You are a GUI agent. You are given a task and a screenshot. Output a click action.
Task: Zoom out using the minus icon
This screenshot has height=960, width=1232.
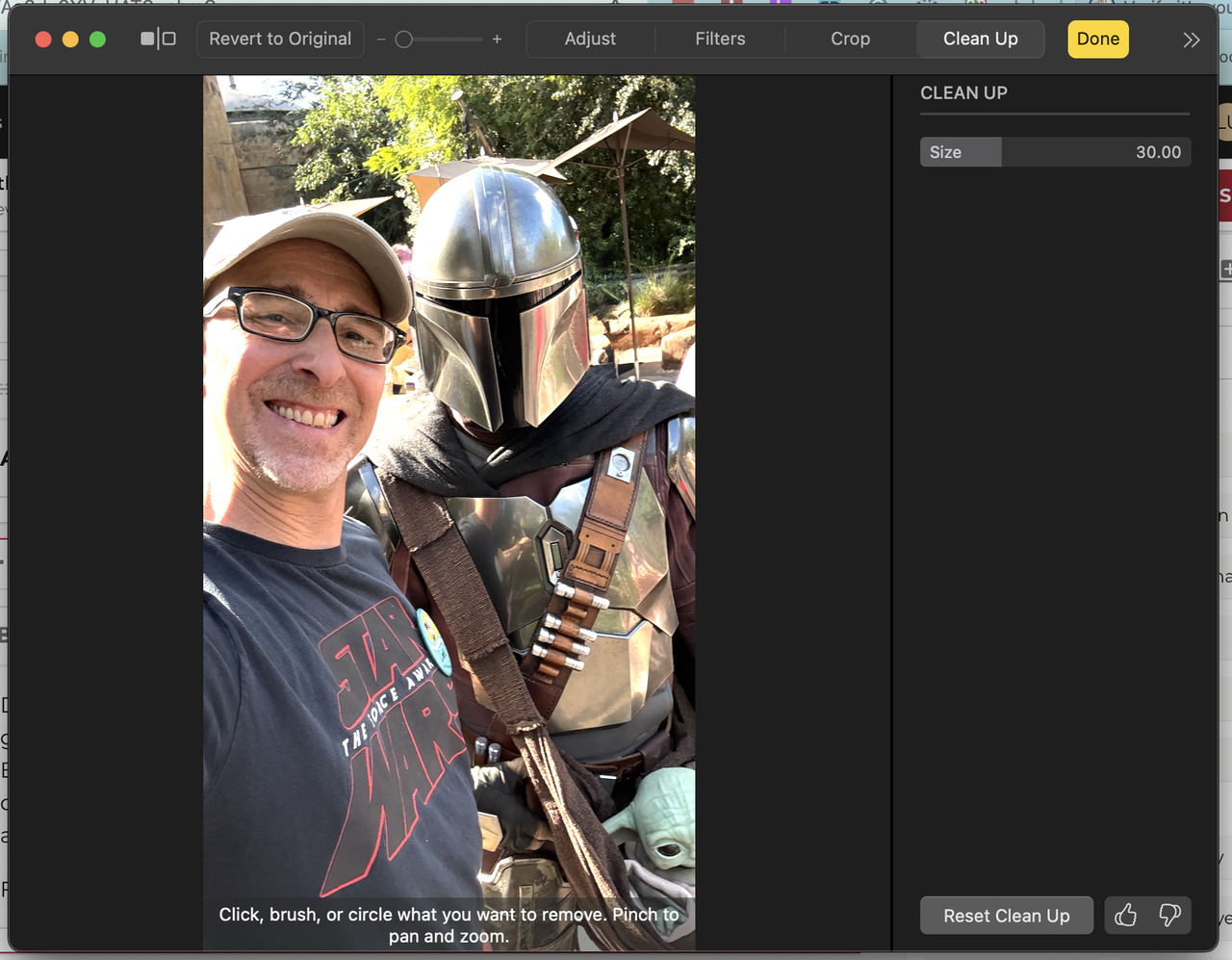pos(381,39)
